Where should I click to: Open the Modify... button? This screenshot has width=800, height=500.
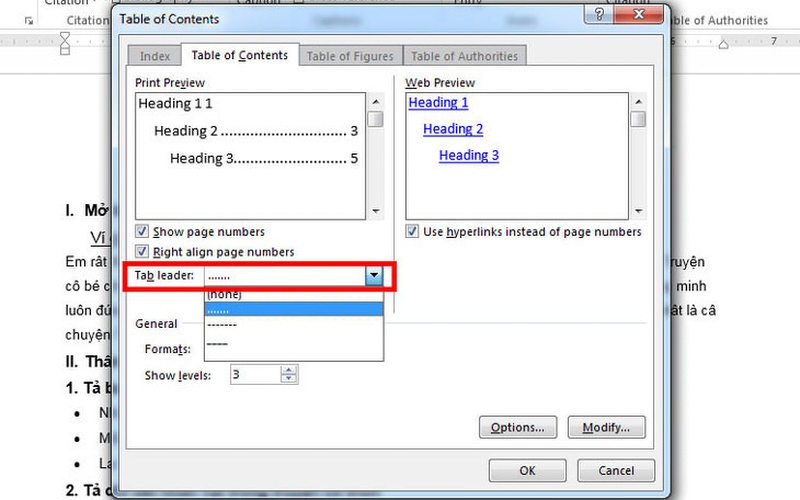point(607,427)
